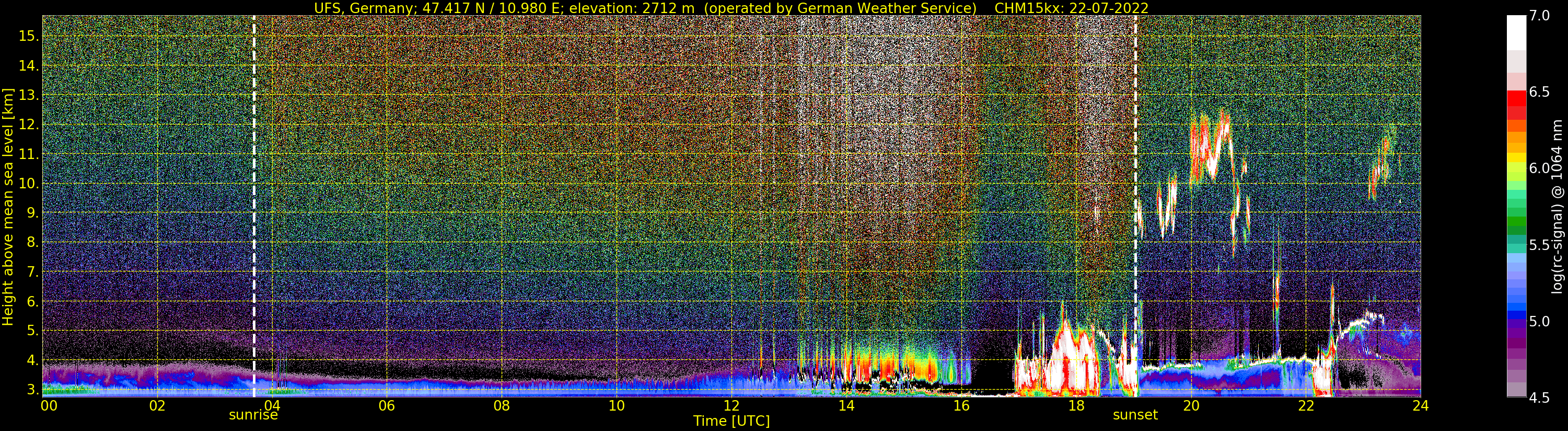Click time tick '02' on x-axis
This screenshot has height=431, width=1568.
pyautogui.click(x=157, y=405)
